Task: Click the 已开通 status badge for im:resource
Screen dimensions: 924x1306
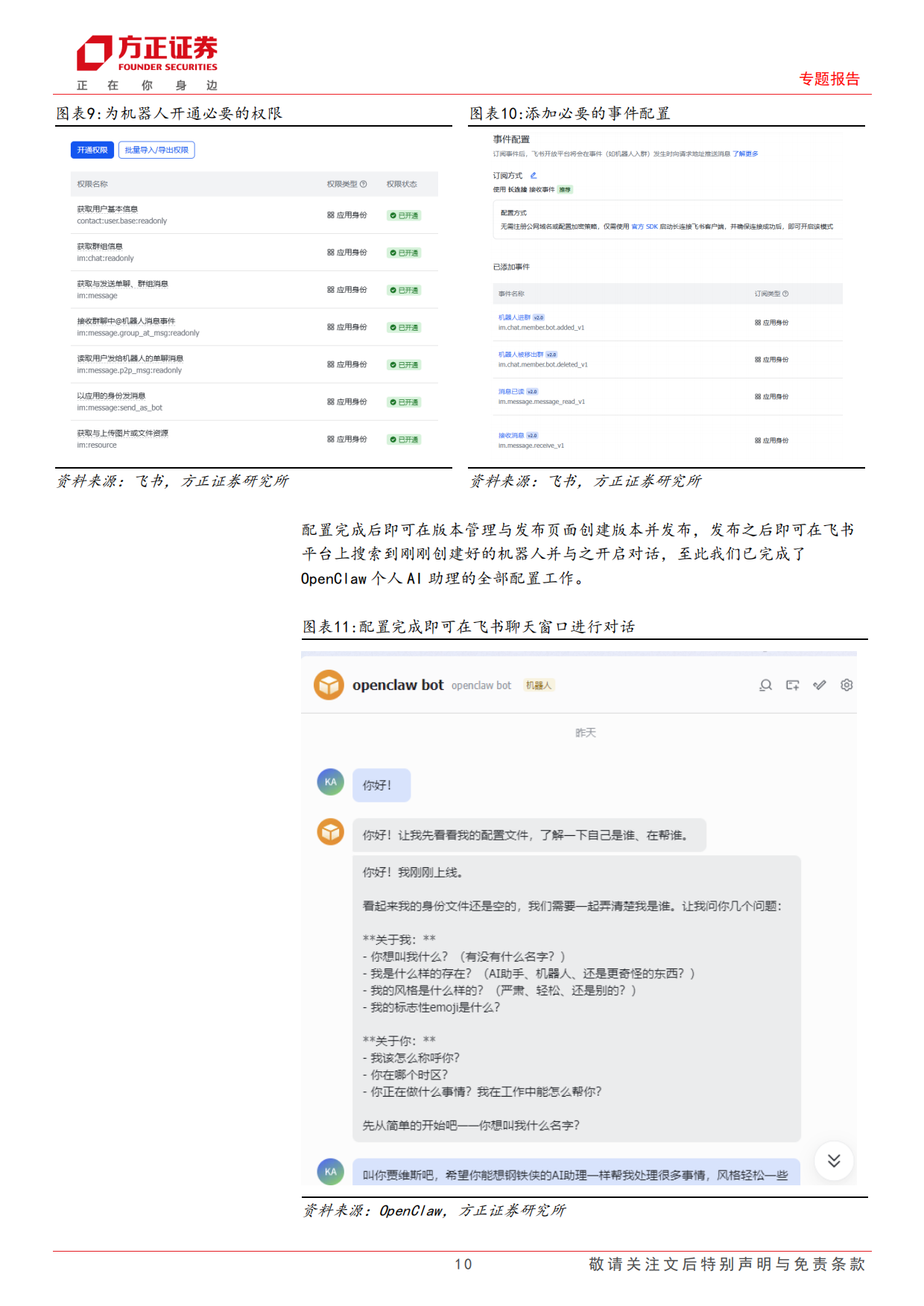Action: click(x=405, y=440)
